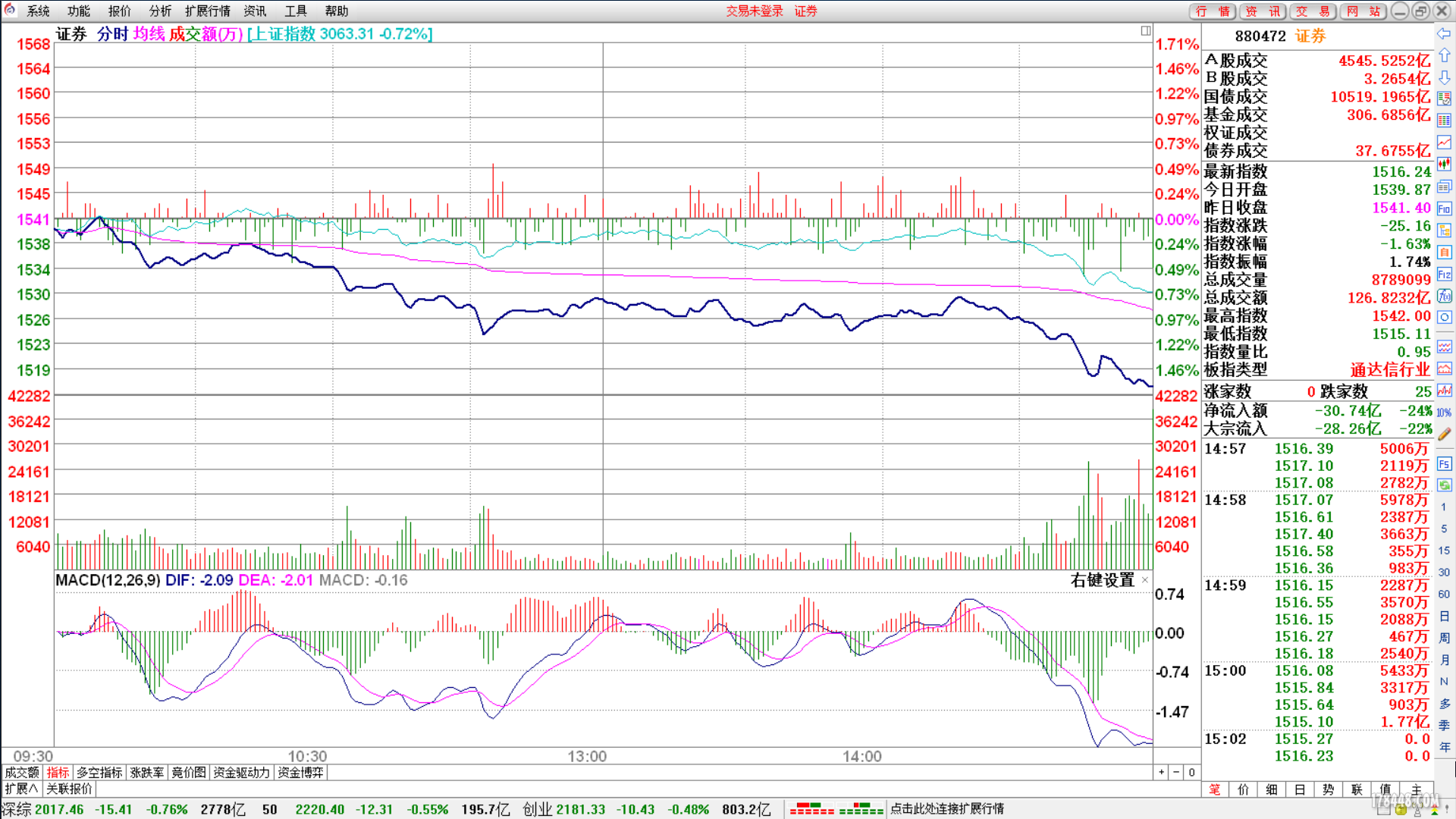
Task: Select the 资金博弈 tab
Action: click(300, 772)
